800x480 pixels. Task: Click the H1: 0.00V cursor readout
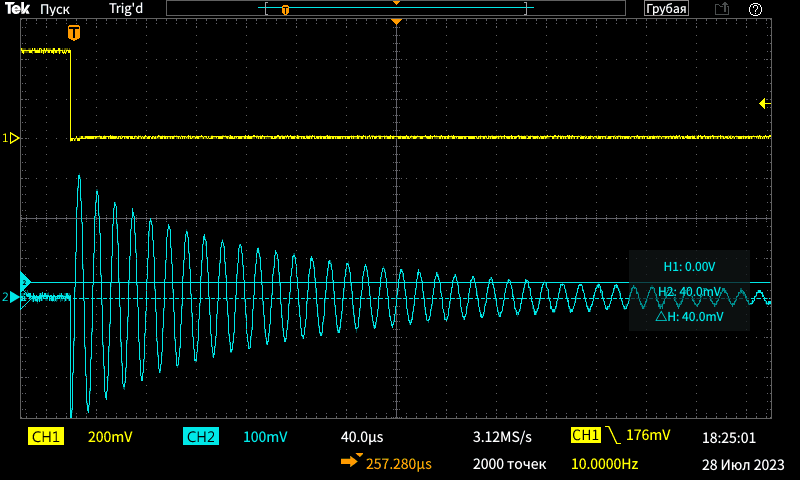689,267
